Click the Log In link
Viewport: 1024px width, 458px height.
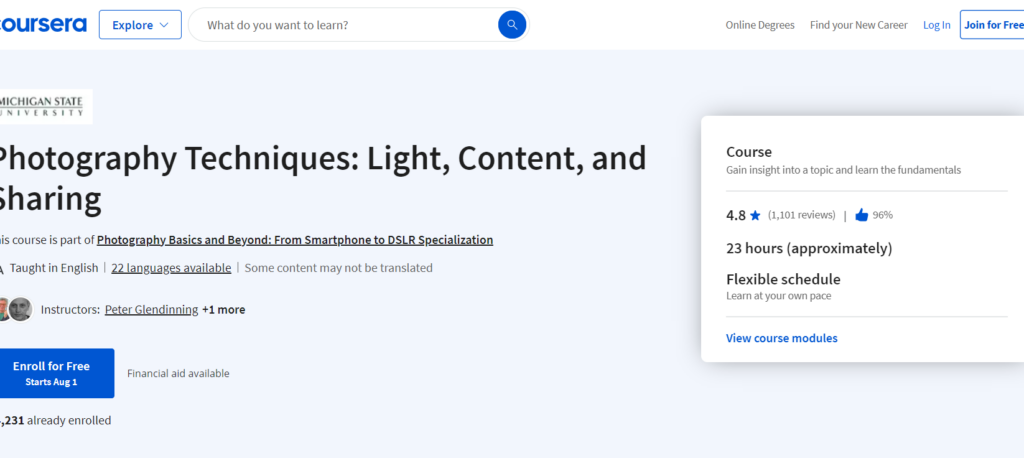[937, 25]
